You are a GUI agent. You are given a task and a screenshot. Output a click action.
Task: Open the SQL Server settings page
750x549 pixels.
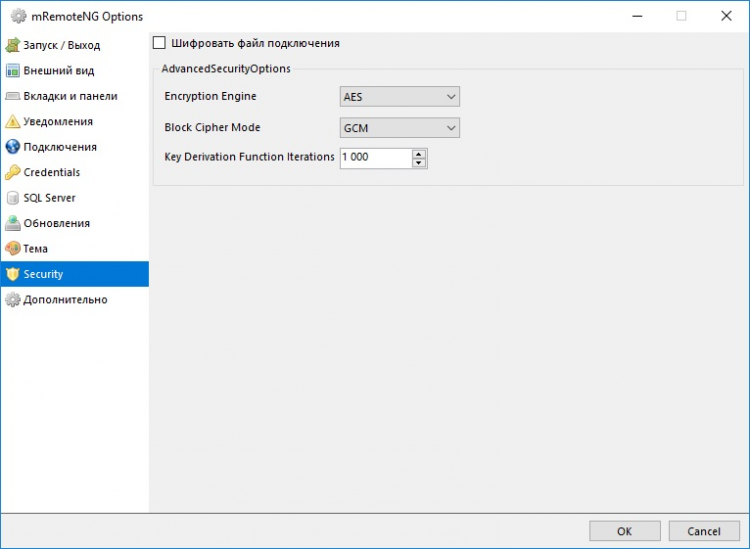[x=49, y=198]
